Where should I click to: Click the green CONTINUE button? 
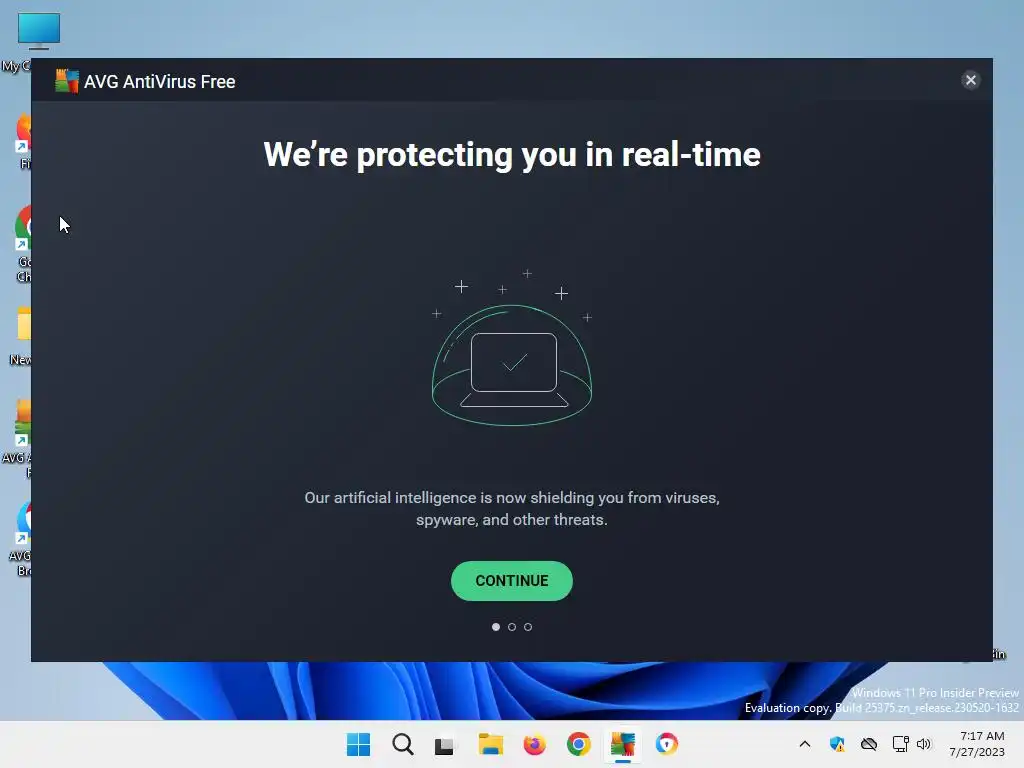(511, 581)
